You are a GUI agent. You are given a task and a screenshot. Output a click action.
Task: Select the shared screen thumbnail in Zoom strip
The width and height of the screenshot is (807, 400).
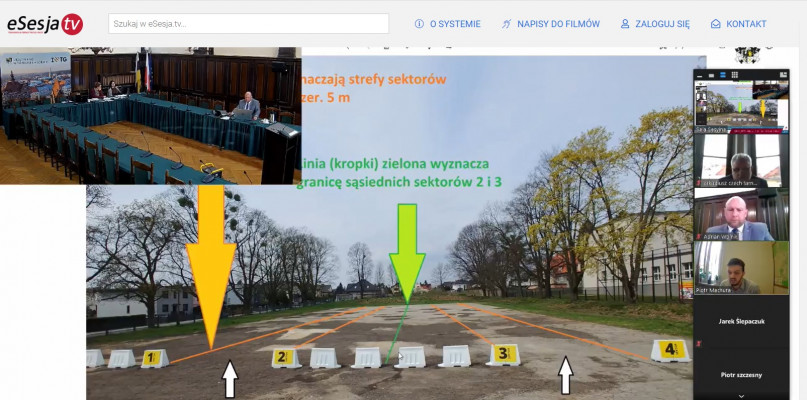click(741, 107)
